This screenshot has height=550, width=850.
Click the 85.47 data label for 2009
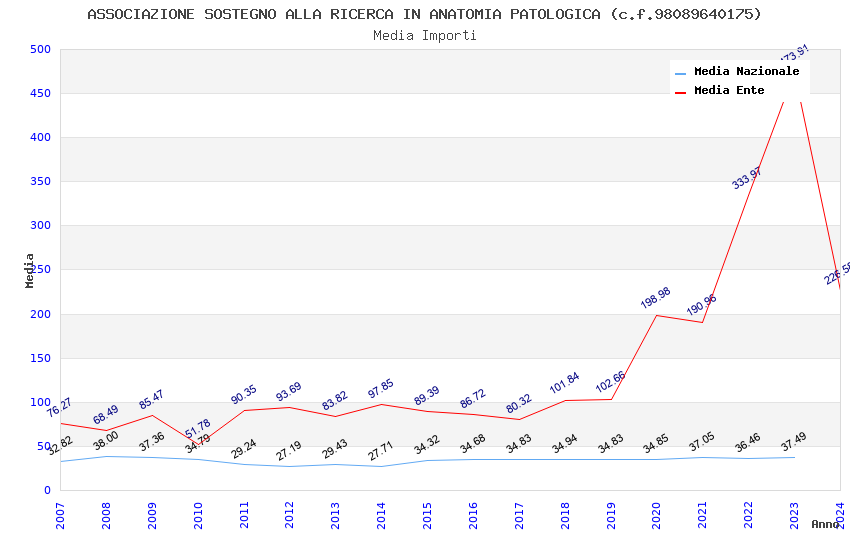tap(151, 399)
